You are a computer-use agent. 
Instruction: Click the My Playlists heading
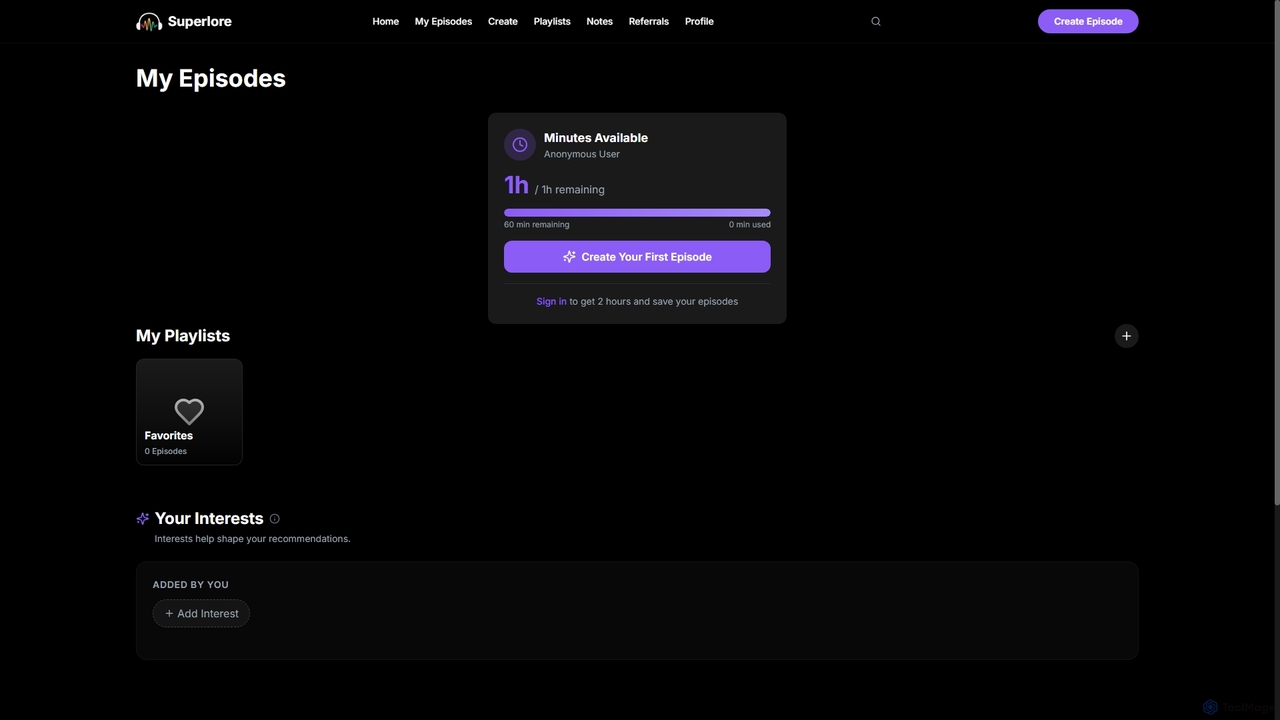pos(183,336)
